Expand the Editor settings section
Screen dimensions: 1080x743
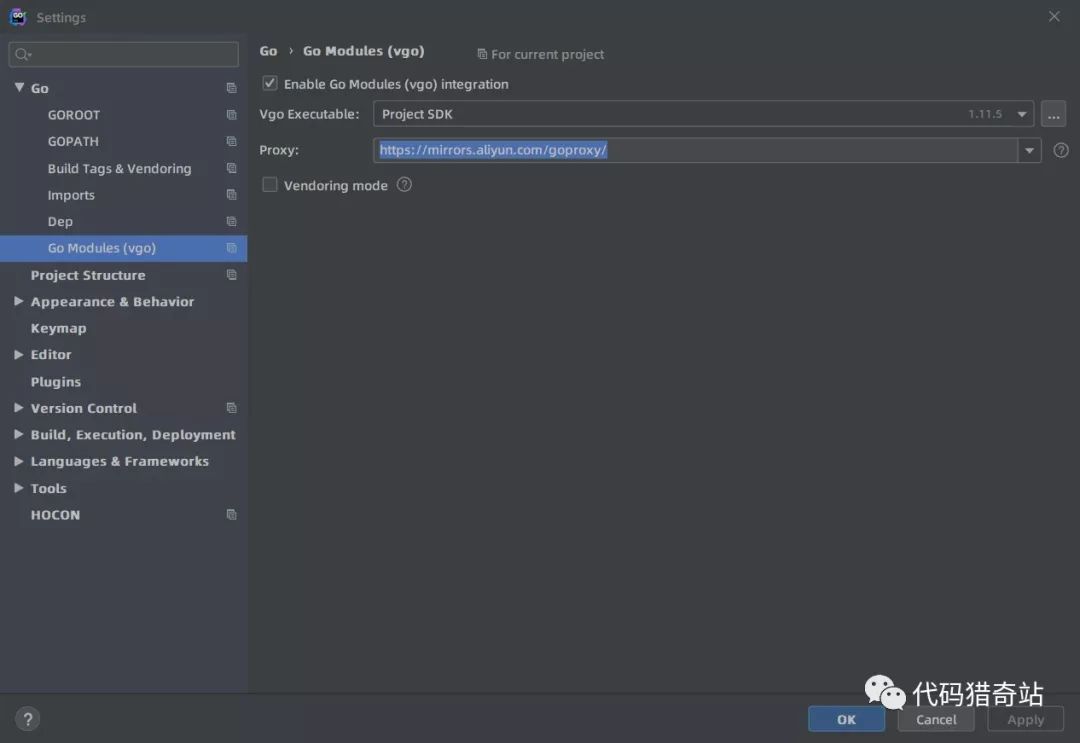(x=19, y=354)
